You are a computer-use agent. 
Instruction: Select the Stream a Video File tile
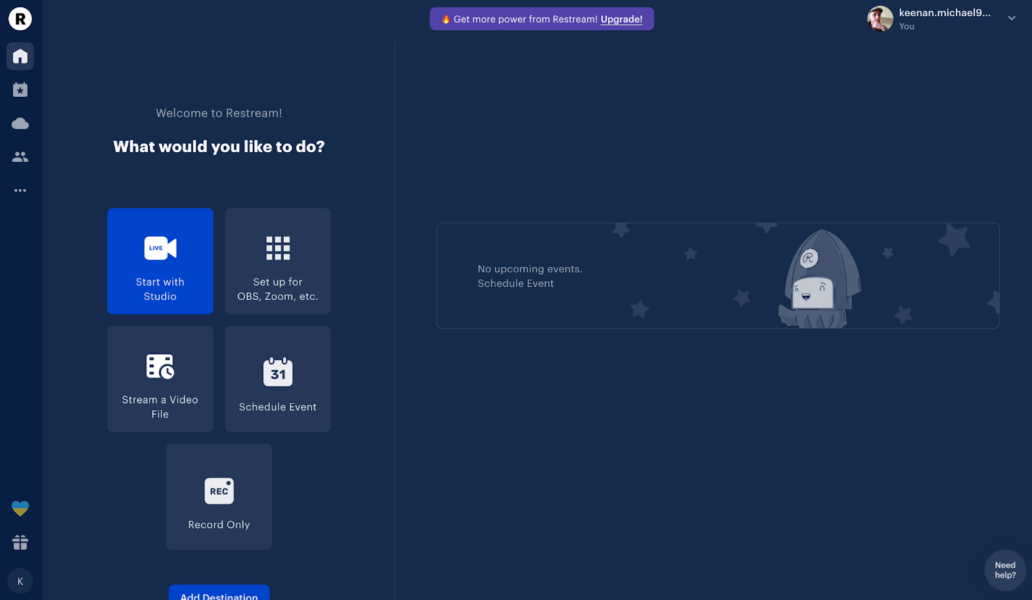[x=160, y=379]
